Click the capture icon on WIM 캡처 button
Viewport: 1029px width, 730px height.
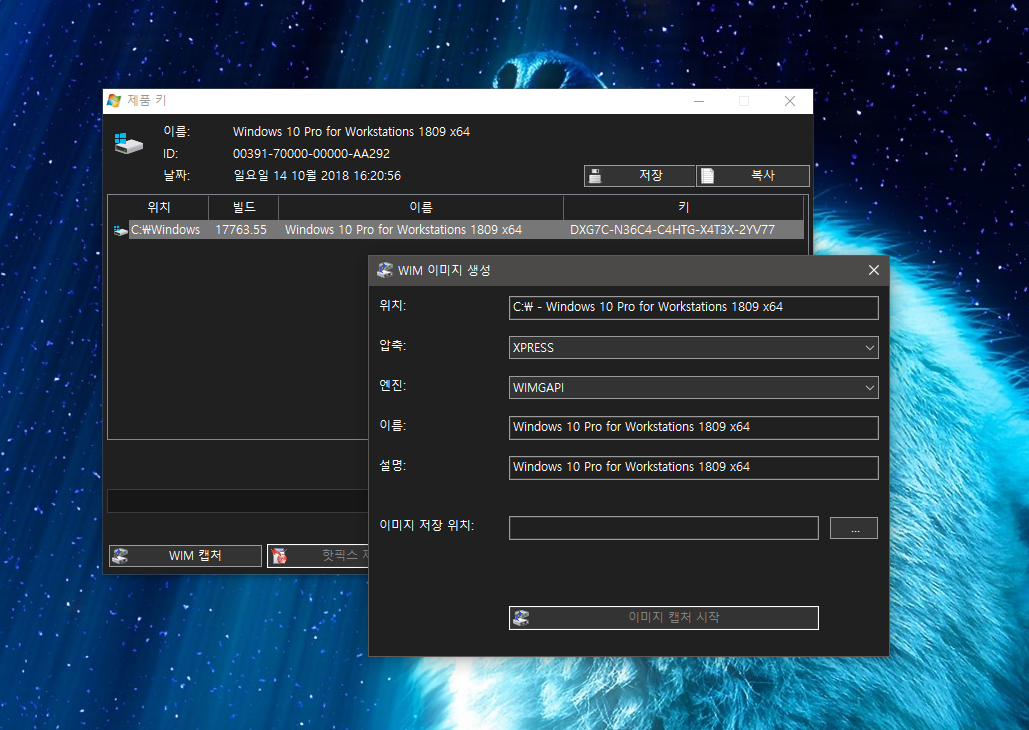point(120,556)
